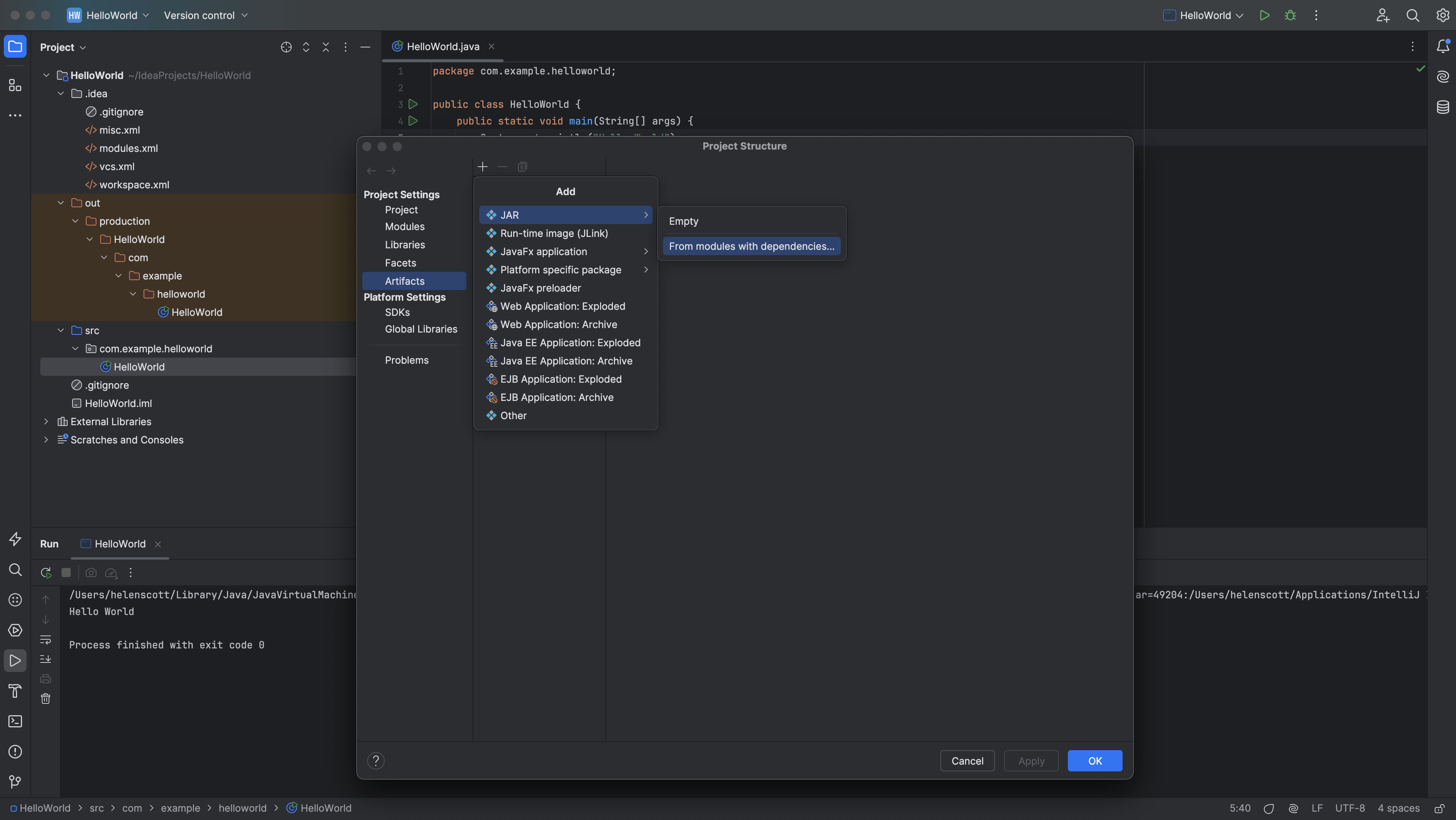
Task: Start debugging with the bug icon
Action: click(x=1290, y=15)
